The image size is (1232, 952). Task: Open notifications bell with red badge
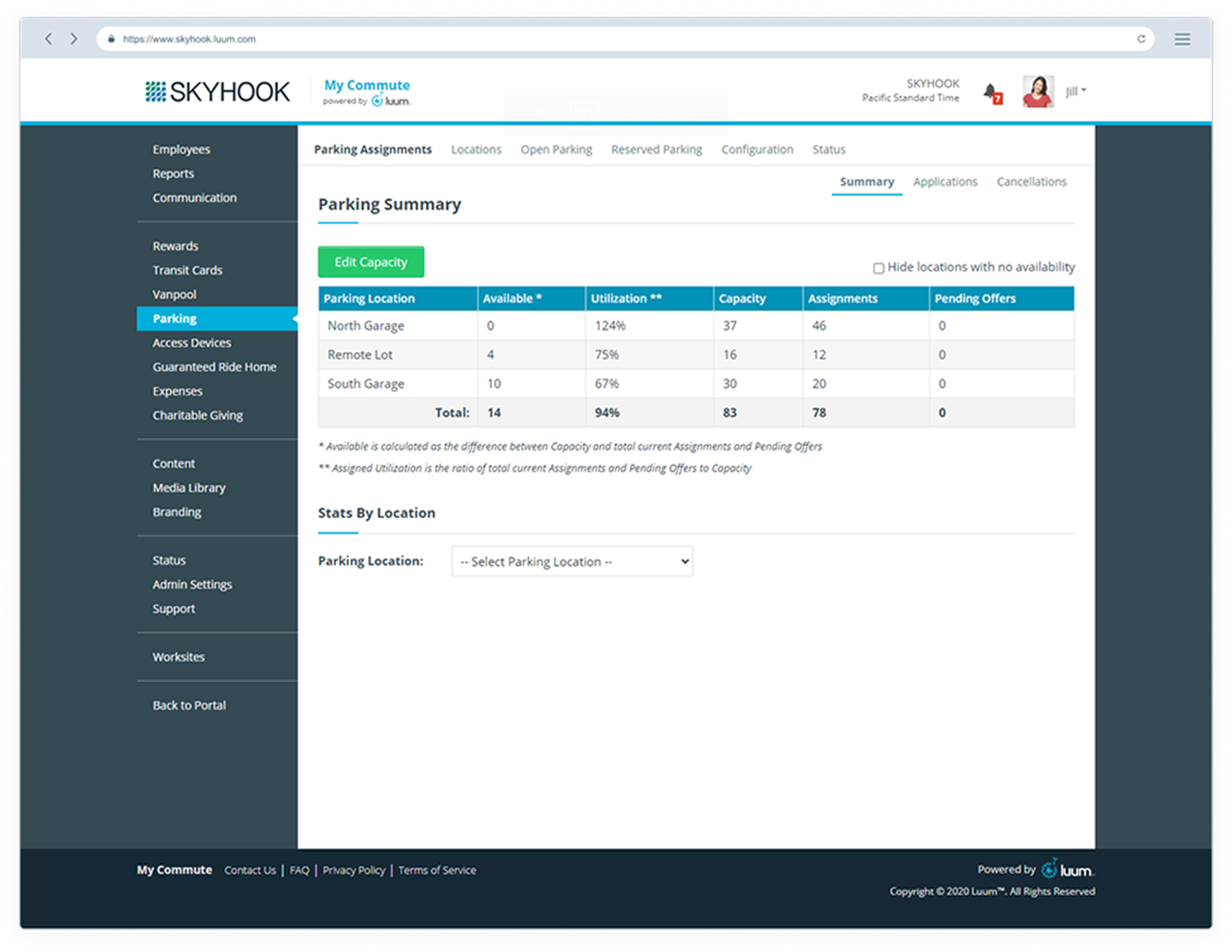point(991,92)
